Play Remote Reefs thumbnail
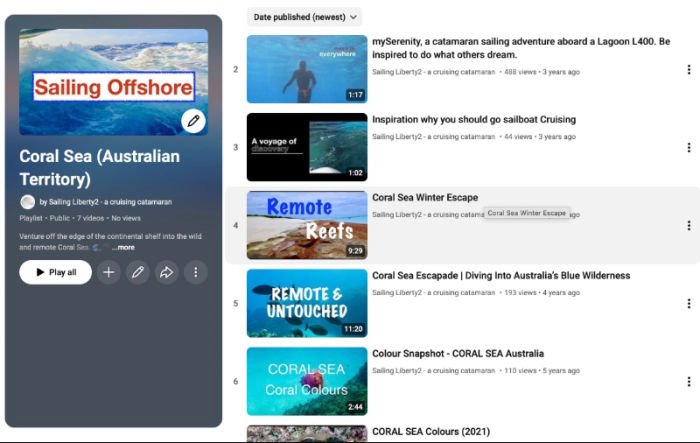Viewport: 700px width, 443px height. 307,226
